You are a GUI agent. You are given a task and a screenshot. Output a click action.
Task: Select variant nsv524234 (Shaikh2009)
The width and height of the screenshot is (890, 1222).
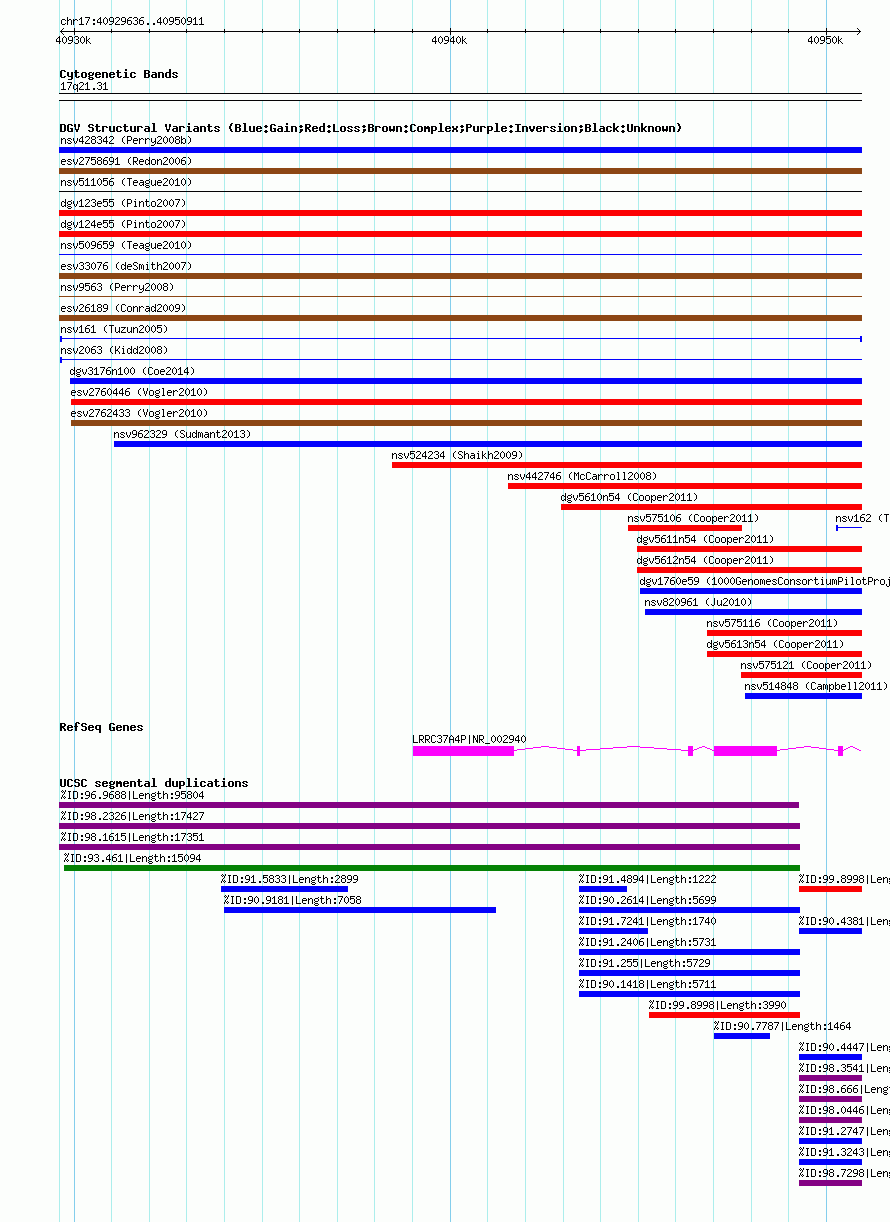(x=627, y=465)
